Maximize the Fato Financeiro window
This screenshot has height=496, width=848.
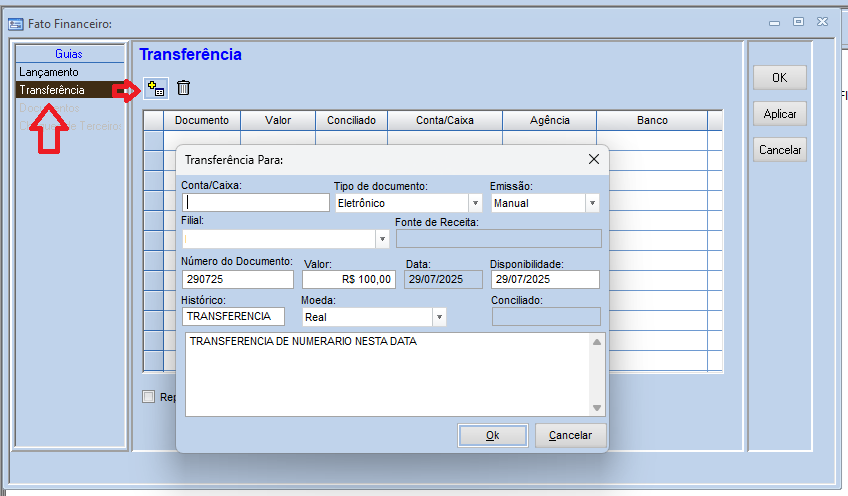click(x=798, y=22)
